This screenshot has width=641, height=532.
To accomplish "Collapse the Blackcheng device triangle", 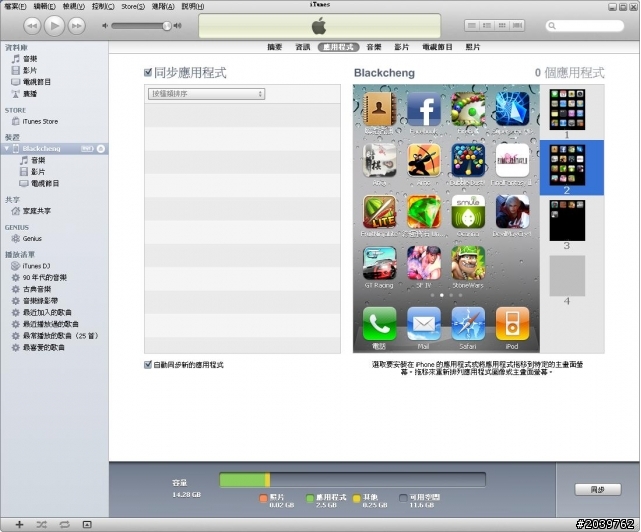I will pos(7,148).
